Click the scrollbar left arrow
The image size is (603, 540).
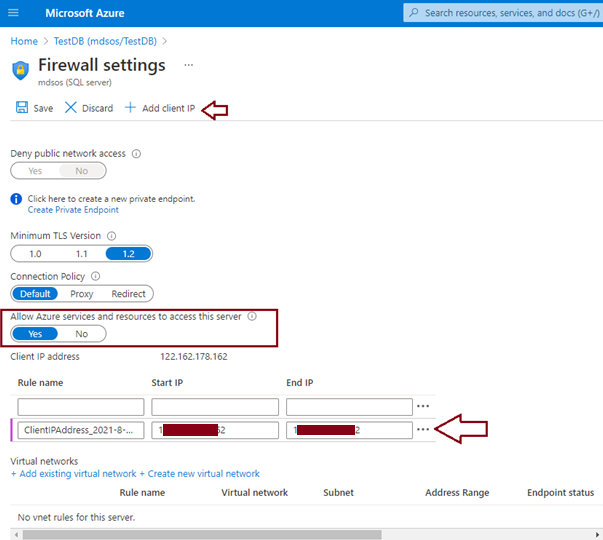(16, 535)
